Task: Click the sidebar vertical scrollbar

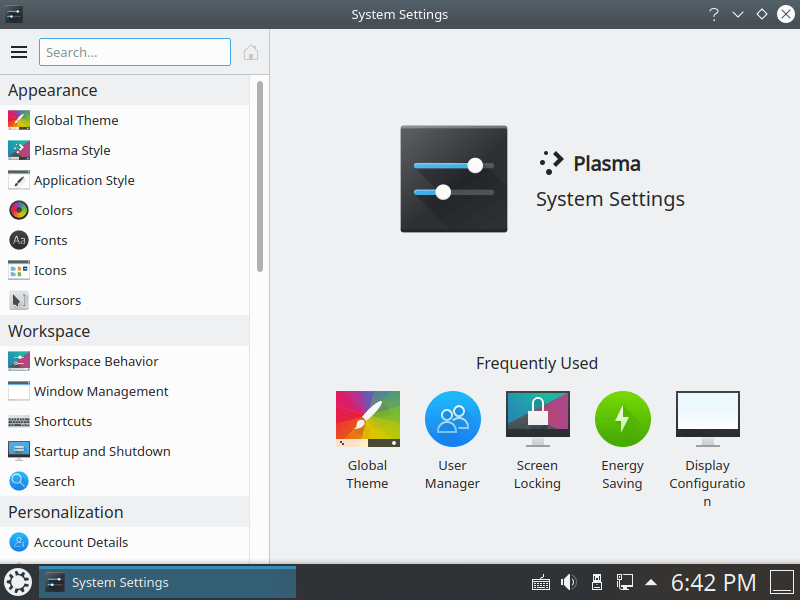Action: pos(260,175)
